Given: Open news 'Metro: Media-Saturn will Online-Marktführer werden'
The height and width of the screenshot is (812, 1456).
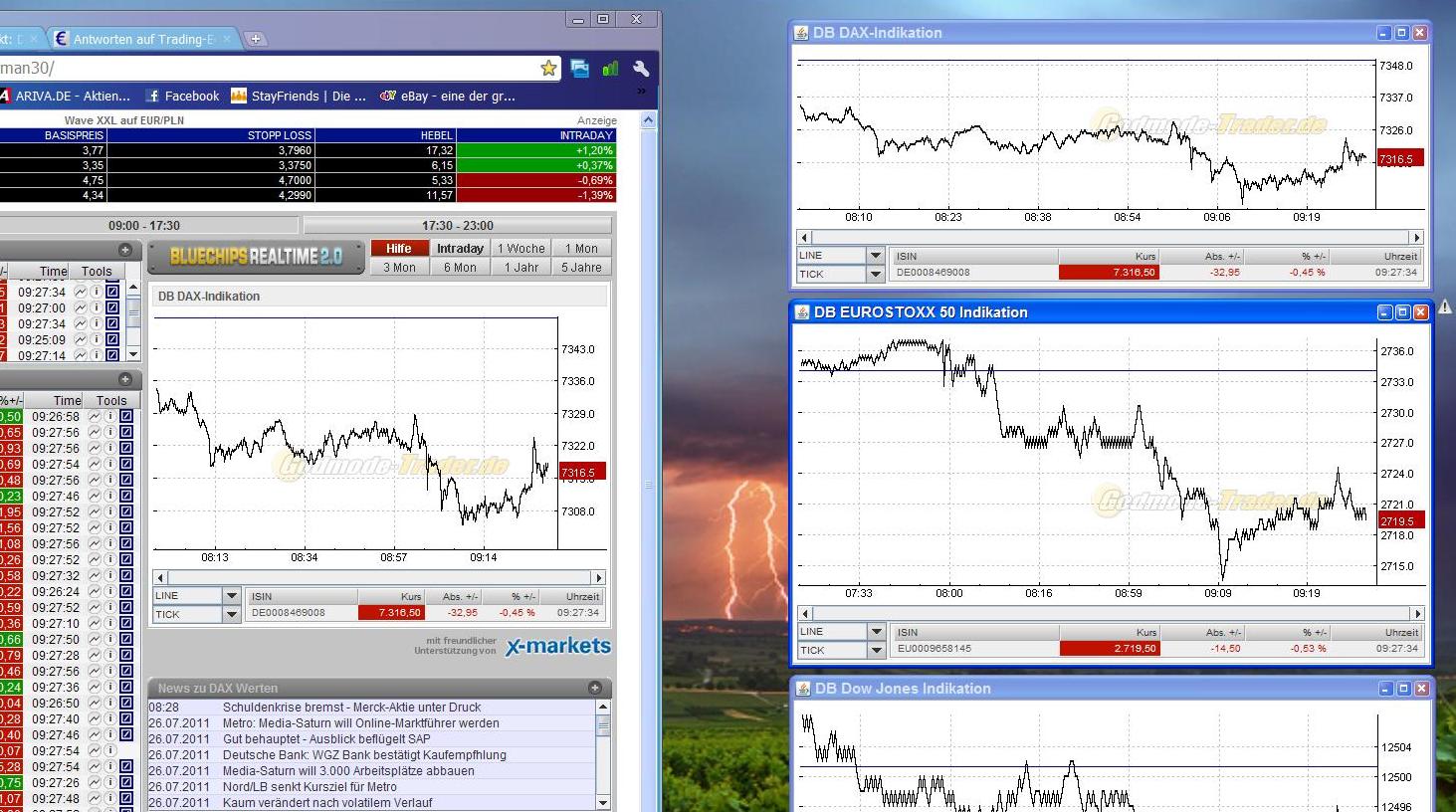Looking at the screenshot, I should (361, 723).
